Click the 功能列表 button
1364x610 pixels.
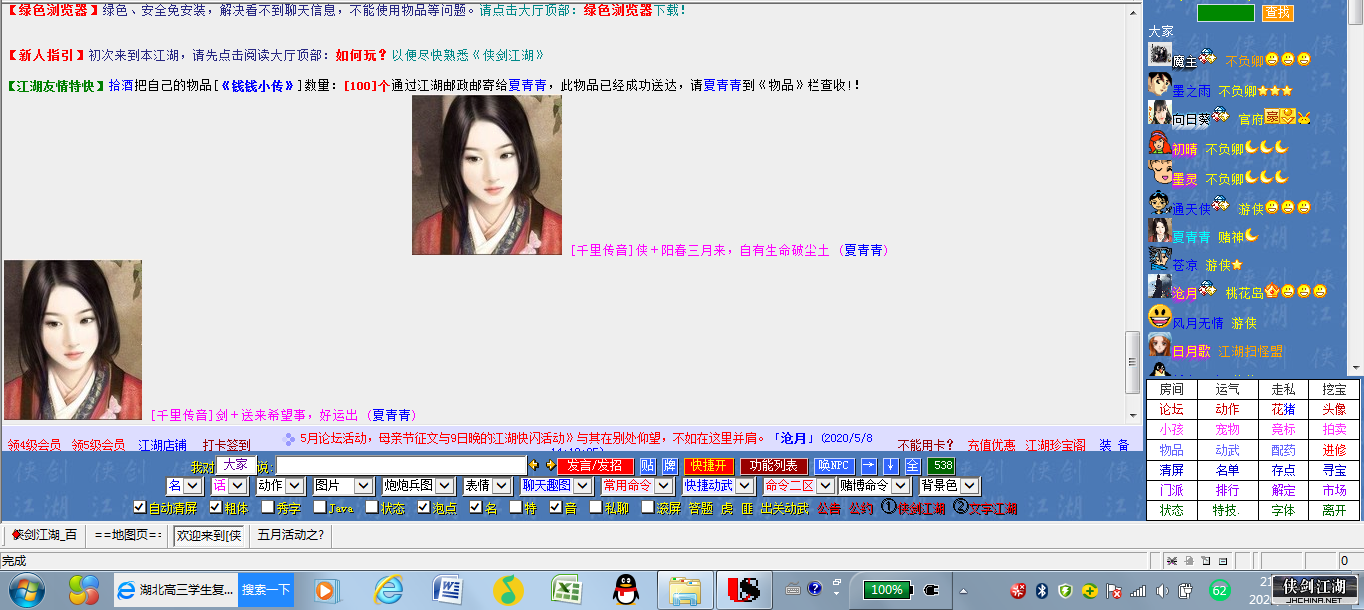point(774,465)
